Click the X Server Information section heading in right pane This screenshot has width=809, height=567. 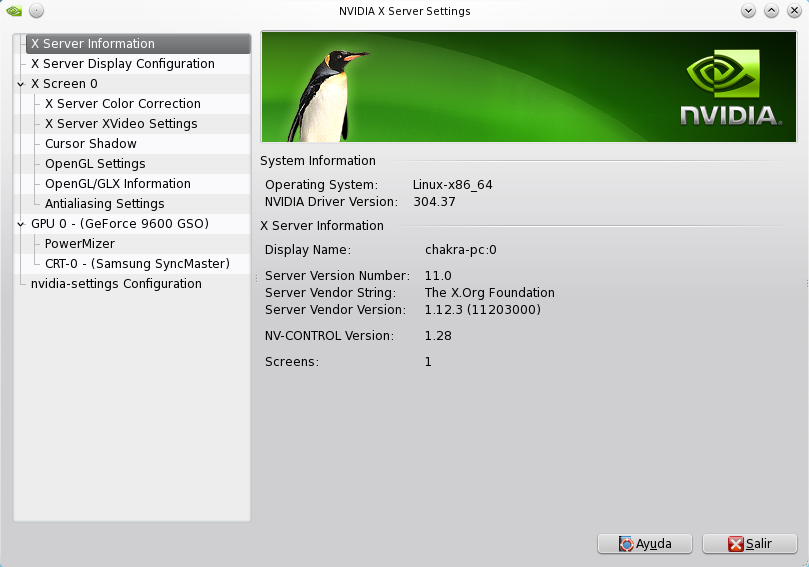coord(322,226)
